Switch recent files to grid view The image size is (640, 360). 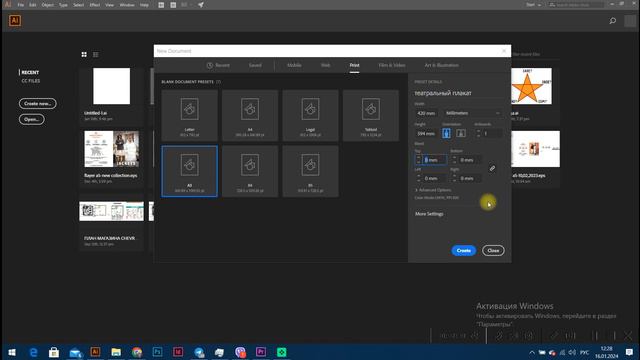click(x=84, y=54)
